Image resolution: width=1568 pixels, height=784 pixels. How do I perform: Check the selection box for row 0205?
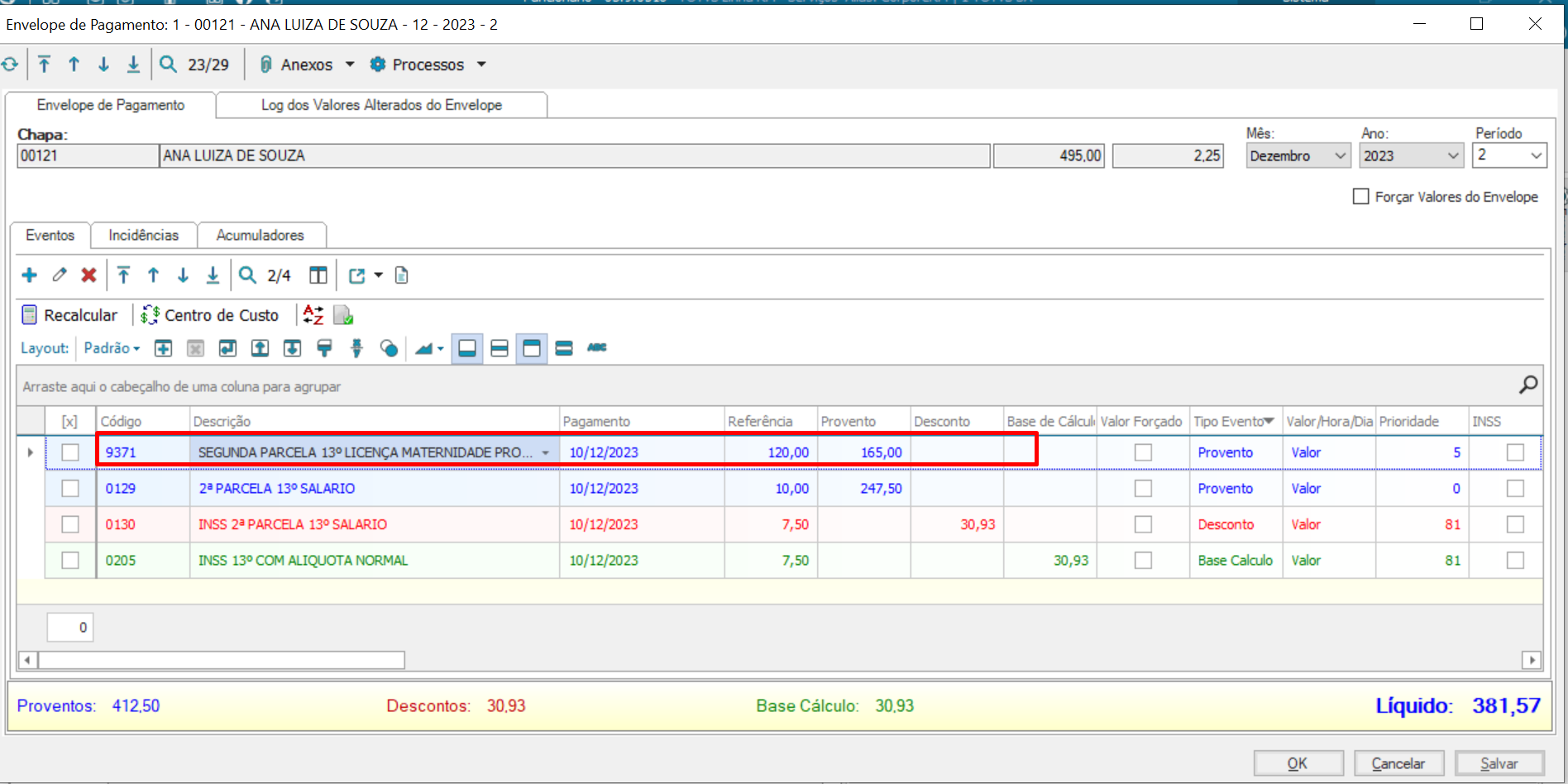point(70,561)
